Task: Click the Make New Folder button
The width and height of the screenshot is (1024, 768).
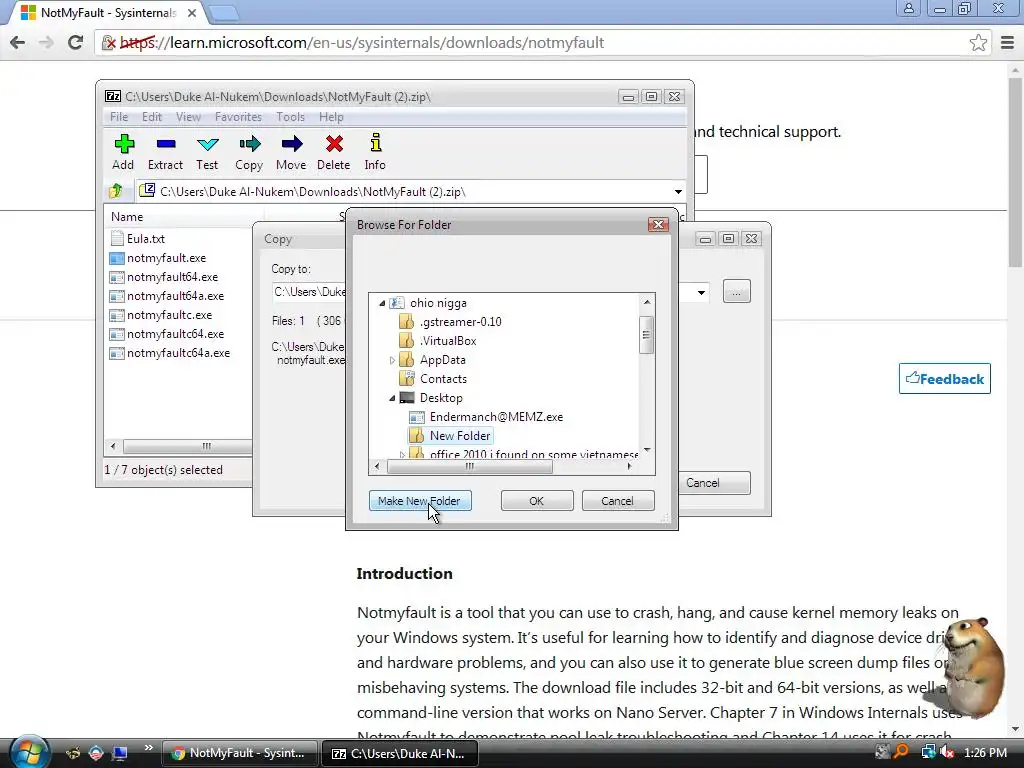Action: [420, 501]
